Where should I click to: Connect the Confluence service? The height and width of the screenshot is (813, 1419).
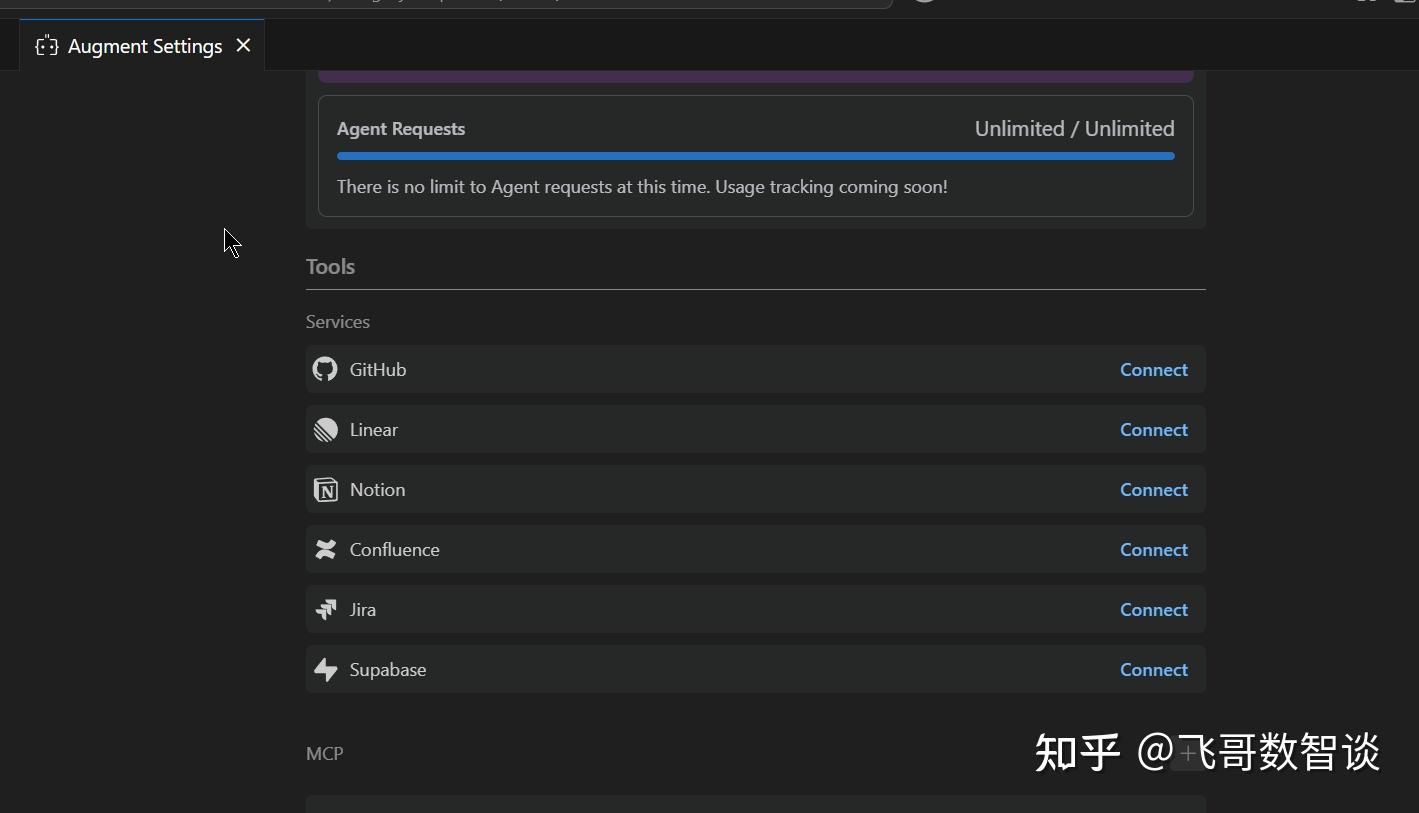pyautogui.click(x=1152, y=549)
